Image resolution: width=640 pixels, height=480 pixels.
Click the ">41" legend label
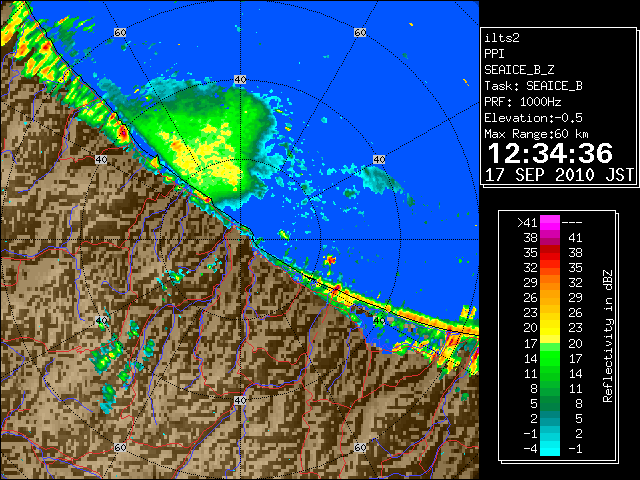527,222
